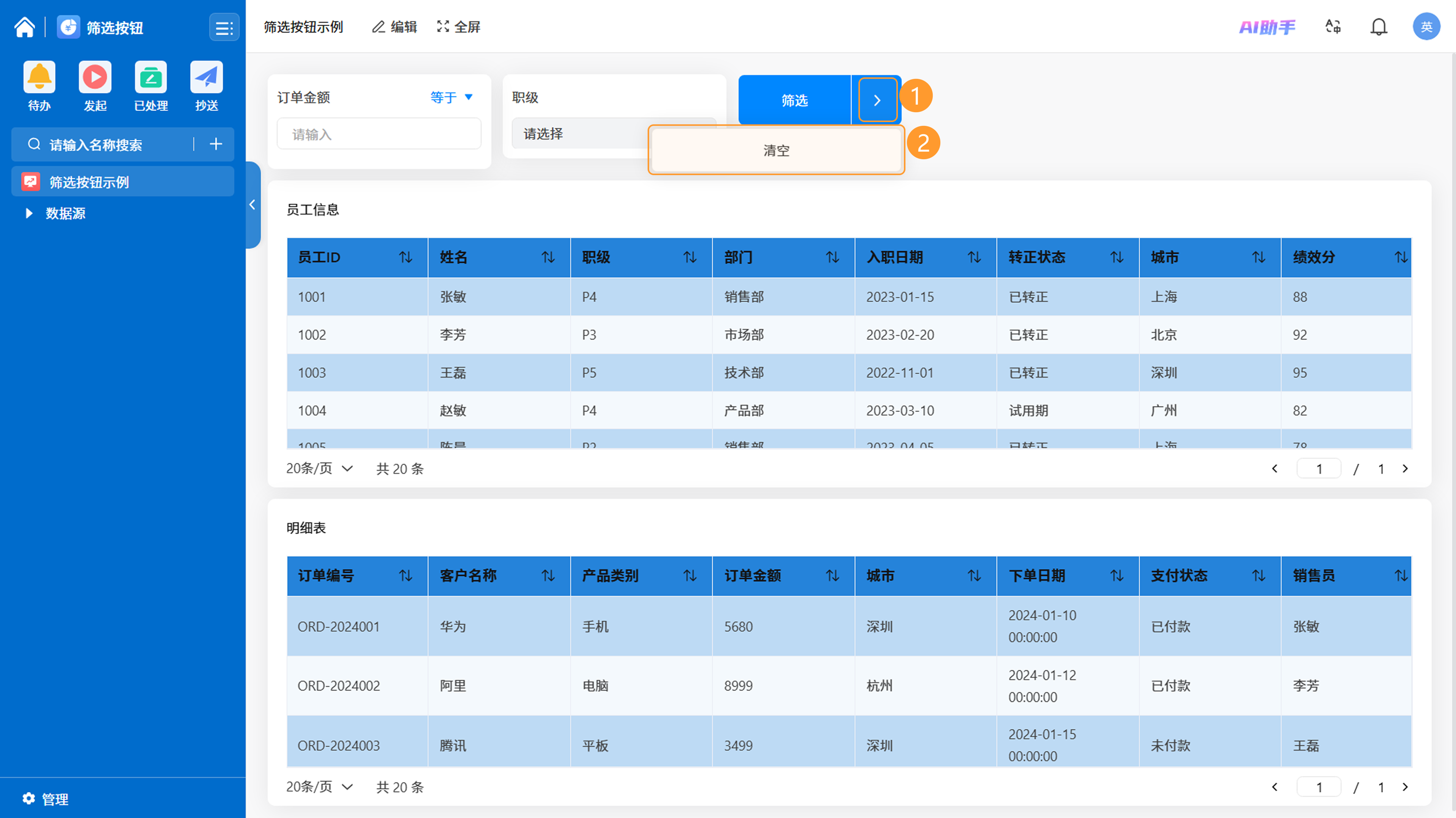Change page size in 员工信息 table
Viewport: 1456px width, 818px height.
(319, 468)
